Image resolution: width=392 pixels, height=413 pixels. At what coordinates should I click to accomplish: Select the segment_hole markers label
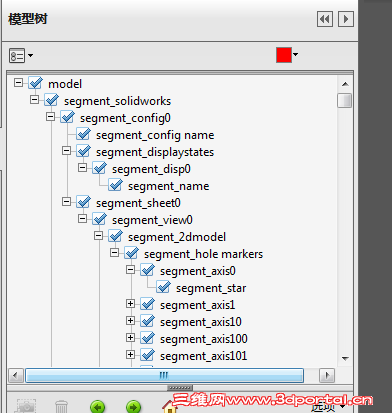tap(203, 254)
